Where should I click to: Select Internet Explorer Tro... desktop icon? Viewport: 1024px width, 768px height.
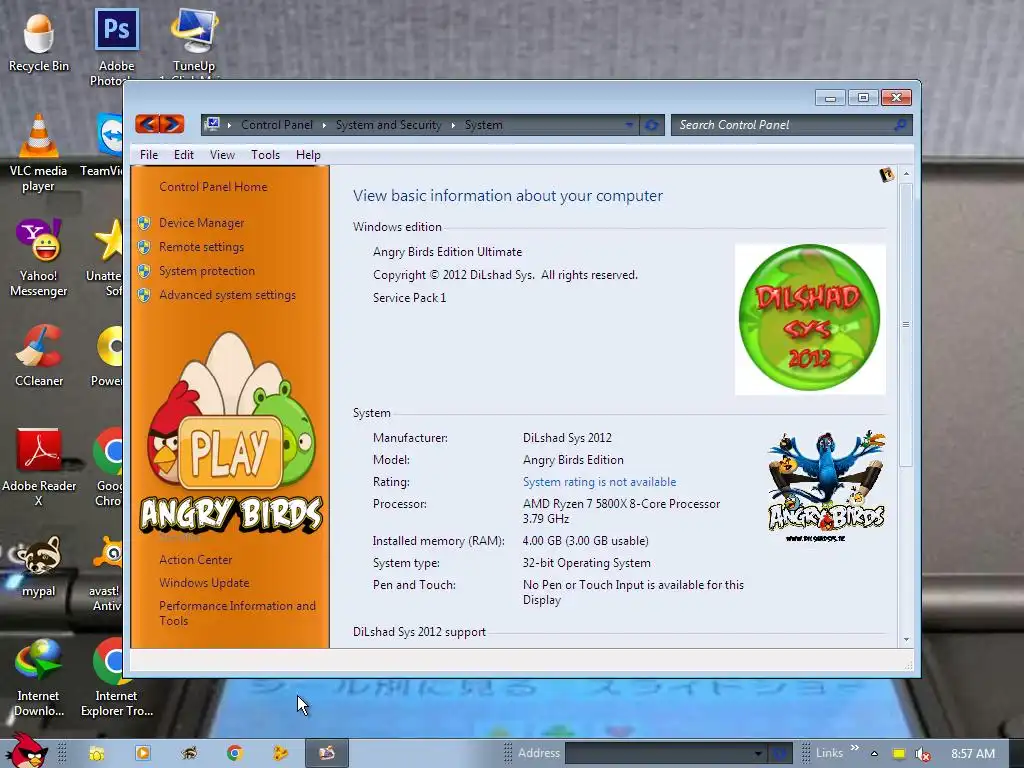pos(116,679)
